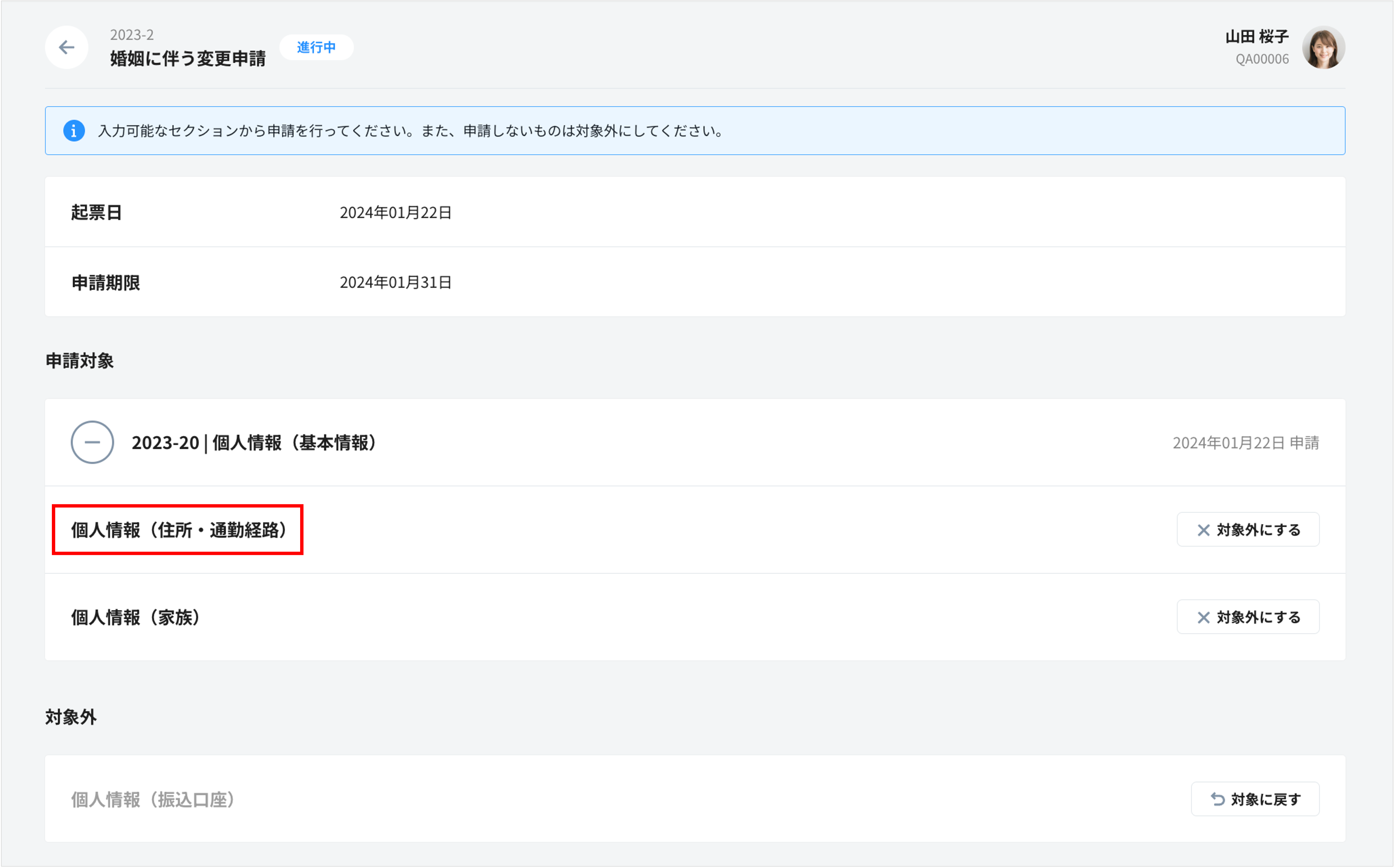The width and height of the screenshot is (1394, 868).
Task: Click the back arrow to return
Action: click(66, 47)
